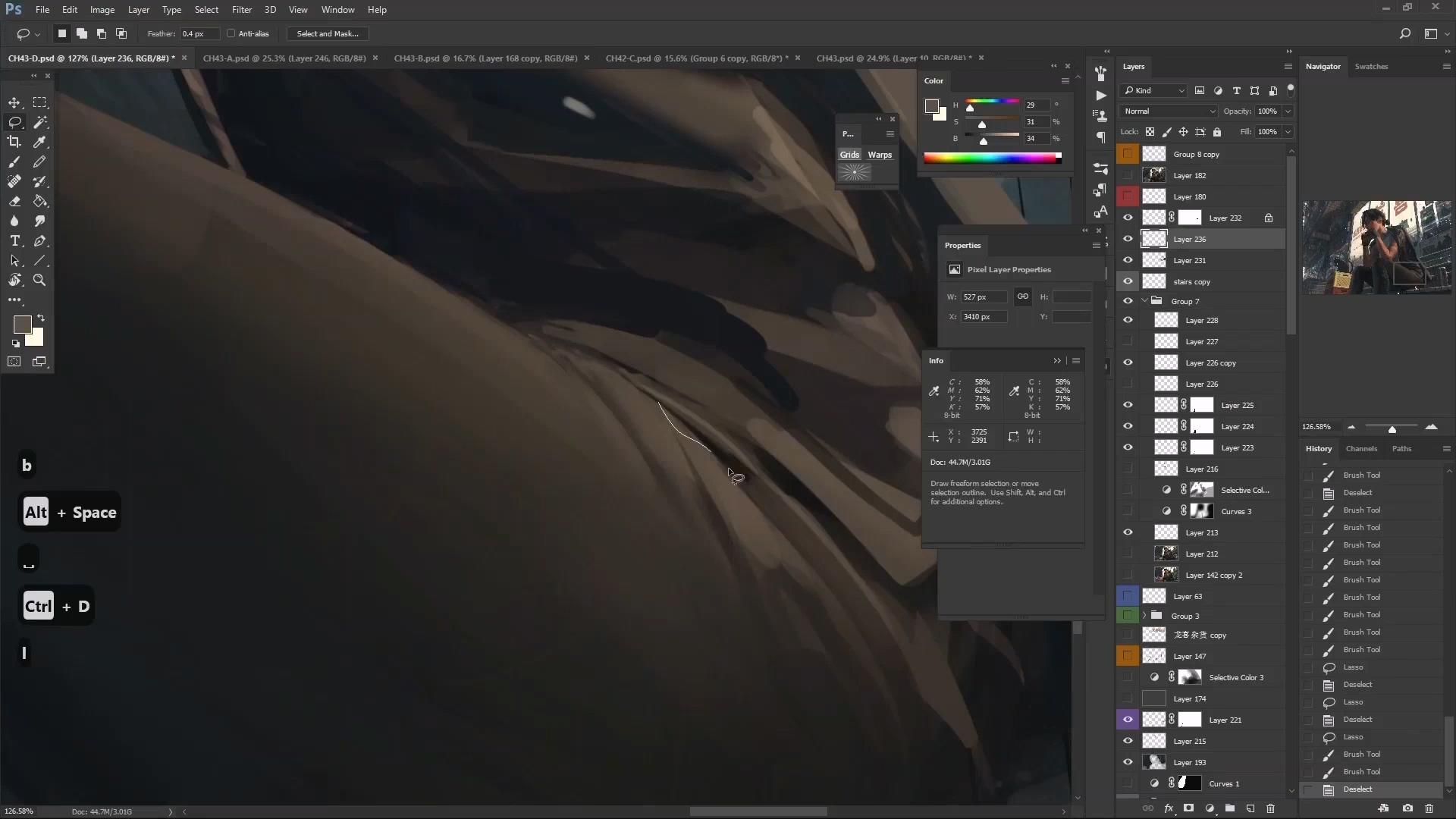This screenshot has height=819, width=1456.
Task: Select the Zoom magnifier tool
Action: (x=39, y=281)
